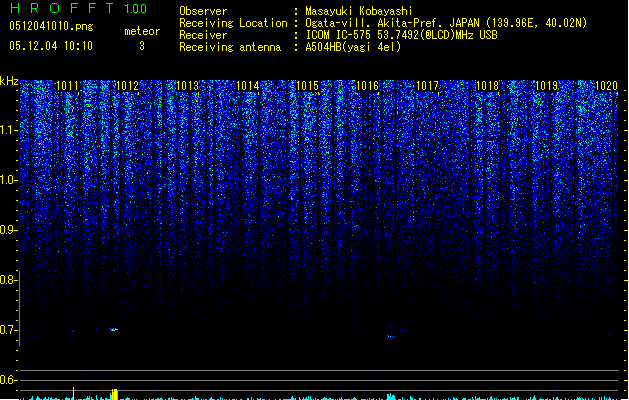Image resolution: width=629 pixels, height=400 pixels.
Task: Click the date stamp 05.12.04 10:10
Action: (x=51, y=46)
